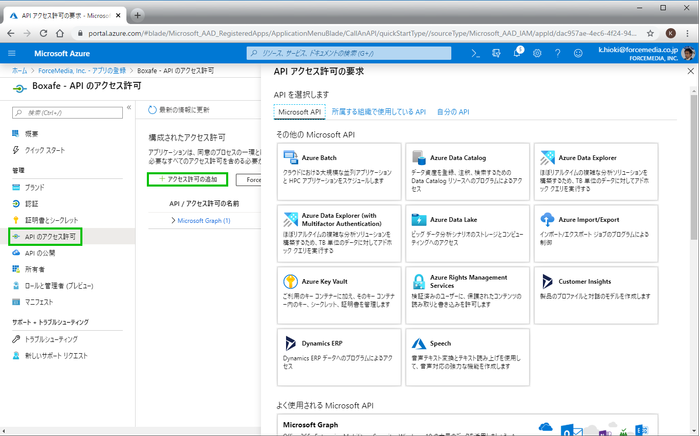Viewport: 700px width, 436px height.
Task: Open the help question mark icon
Action: click(558, 53)
